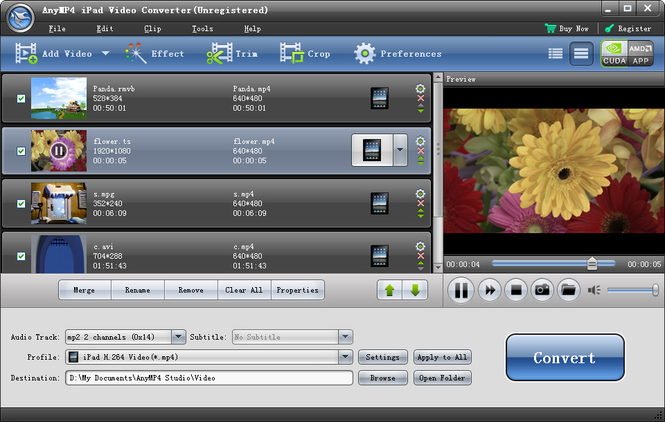Browse for destination folder

click(383, 378)
